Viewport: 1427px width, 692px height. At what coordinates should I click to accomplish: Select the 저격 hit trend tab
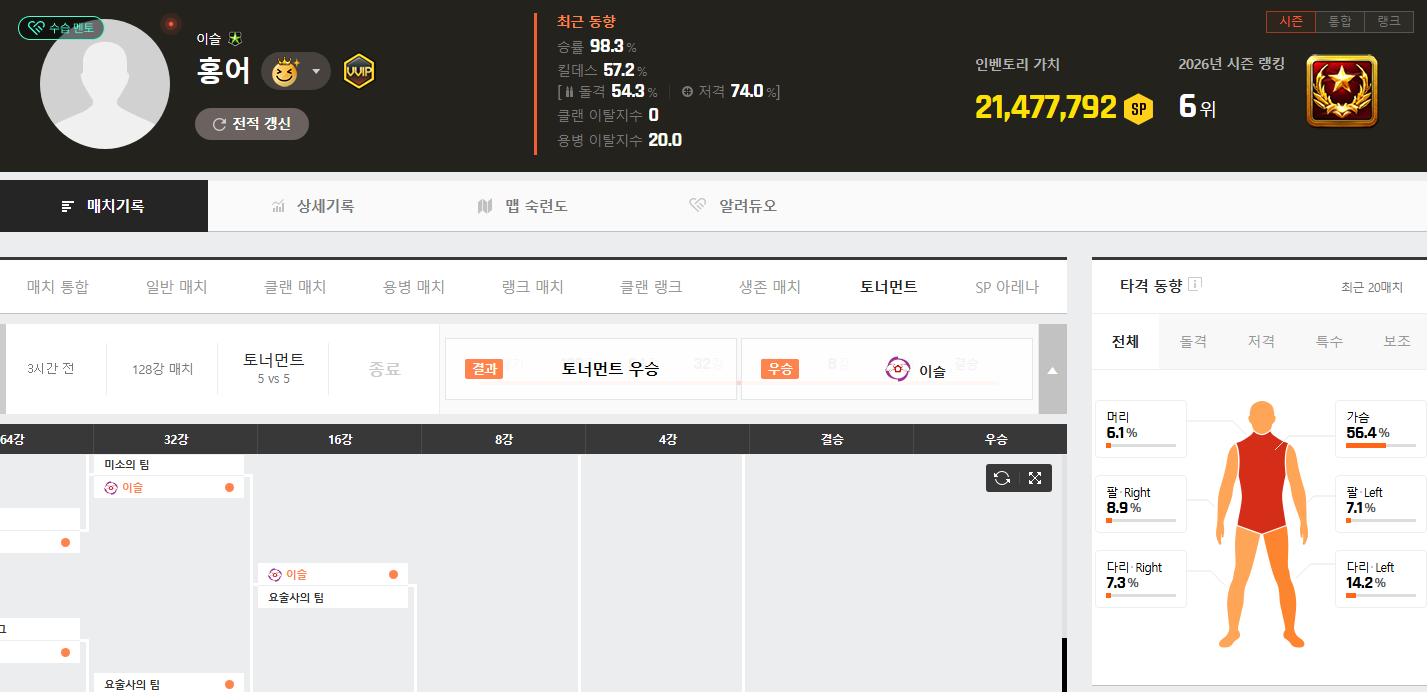tap(1261, 342)
